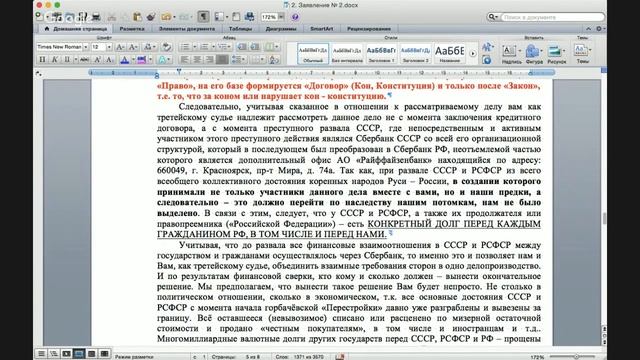Switch to the Разметка tab

132,29
